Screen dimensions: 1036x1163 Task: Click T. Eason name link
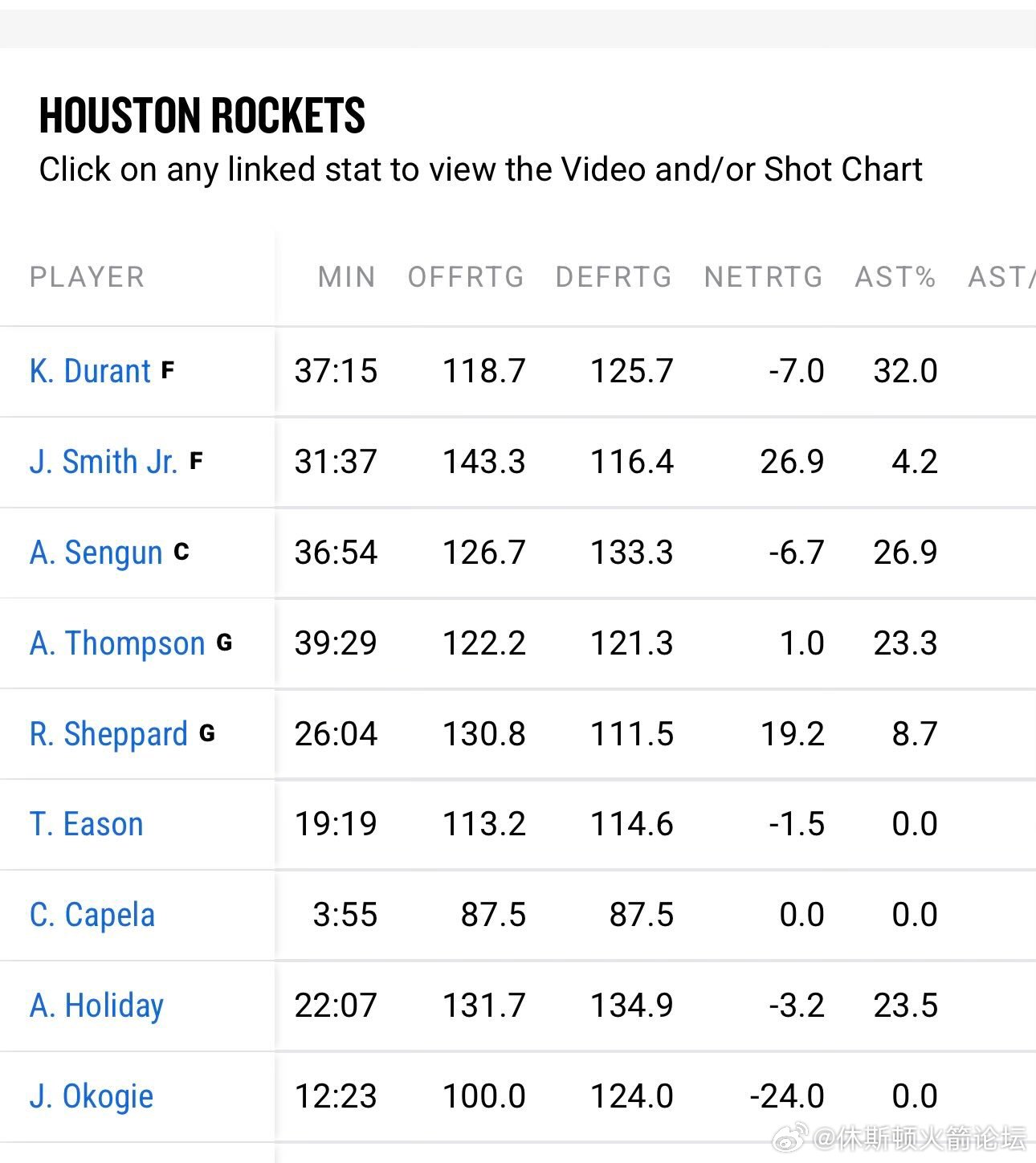point(86,824)
